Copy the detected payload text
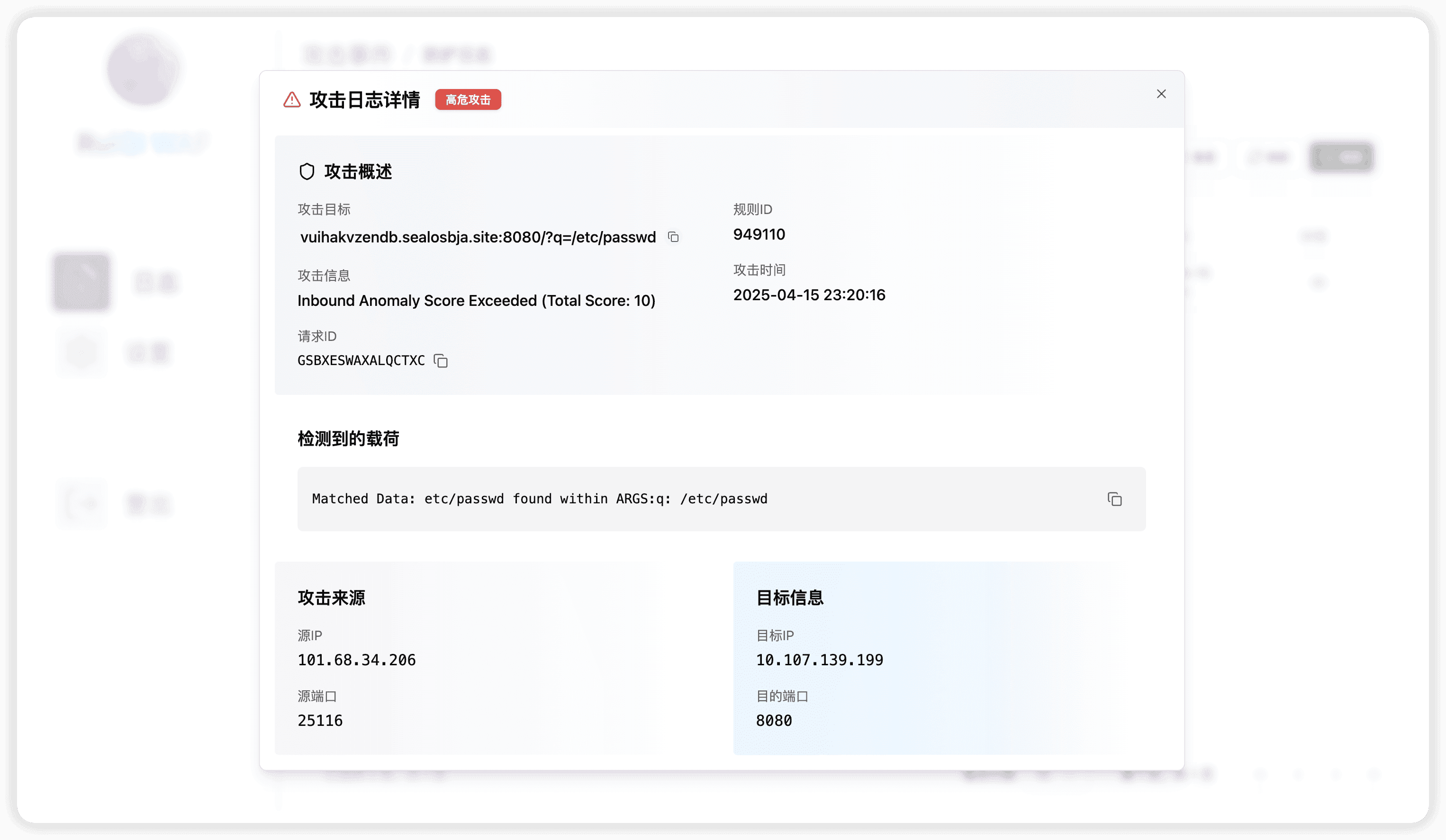This screenshot has width=1446, height=840. 1114,500
